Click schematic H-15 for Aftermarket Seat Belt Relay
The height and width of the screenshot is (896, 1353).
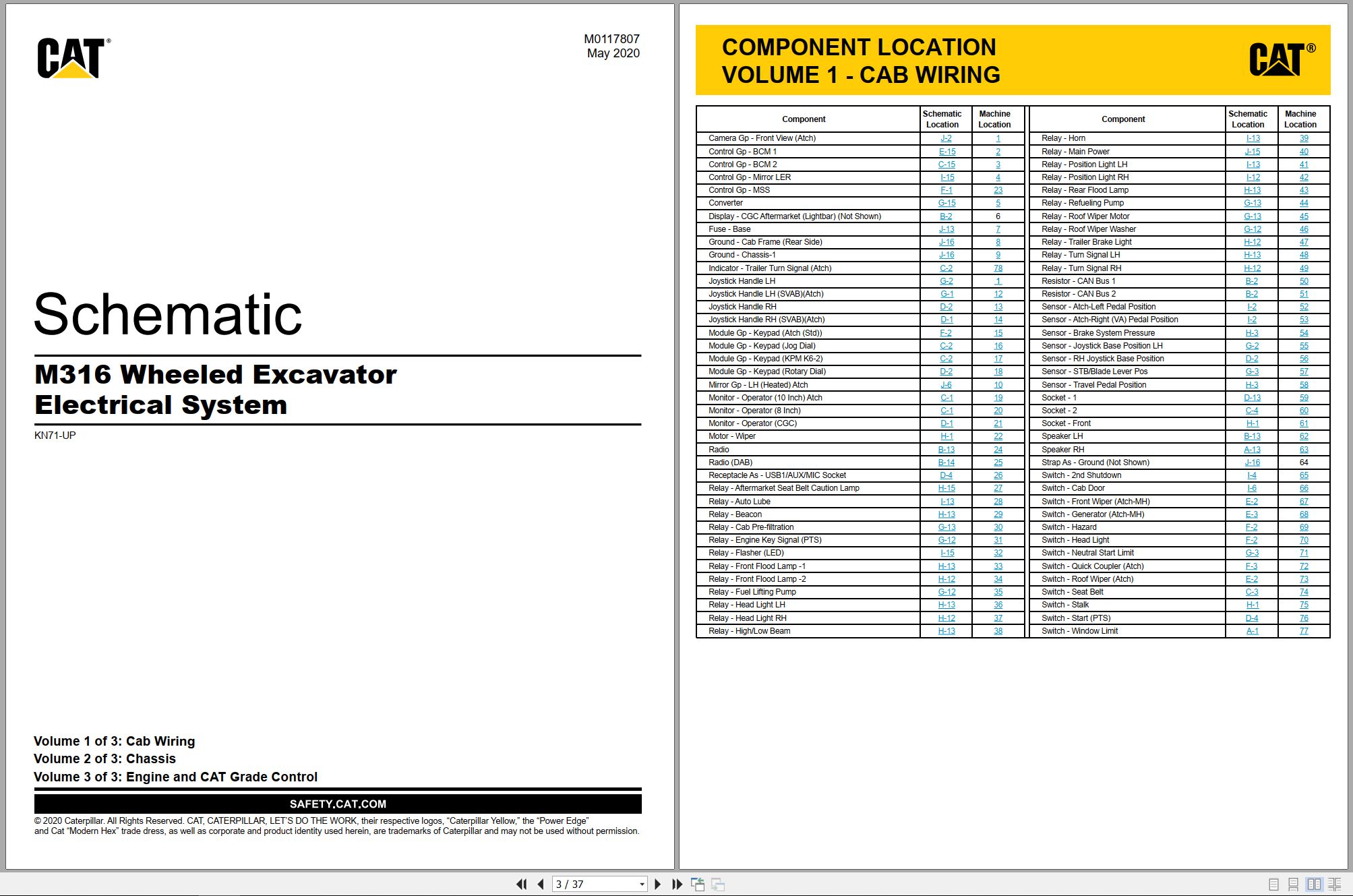click(946, 488)
